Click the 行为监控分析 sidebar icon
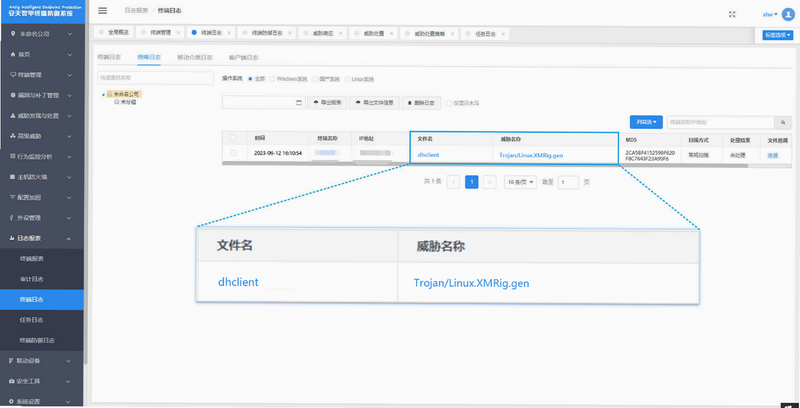Viewport: 800px width, 408px height. tap(13, 156)
